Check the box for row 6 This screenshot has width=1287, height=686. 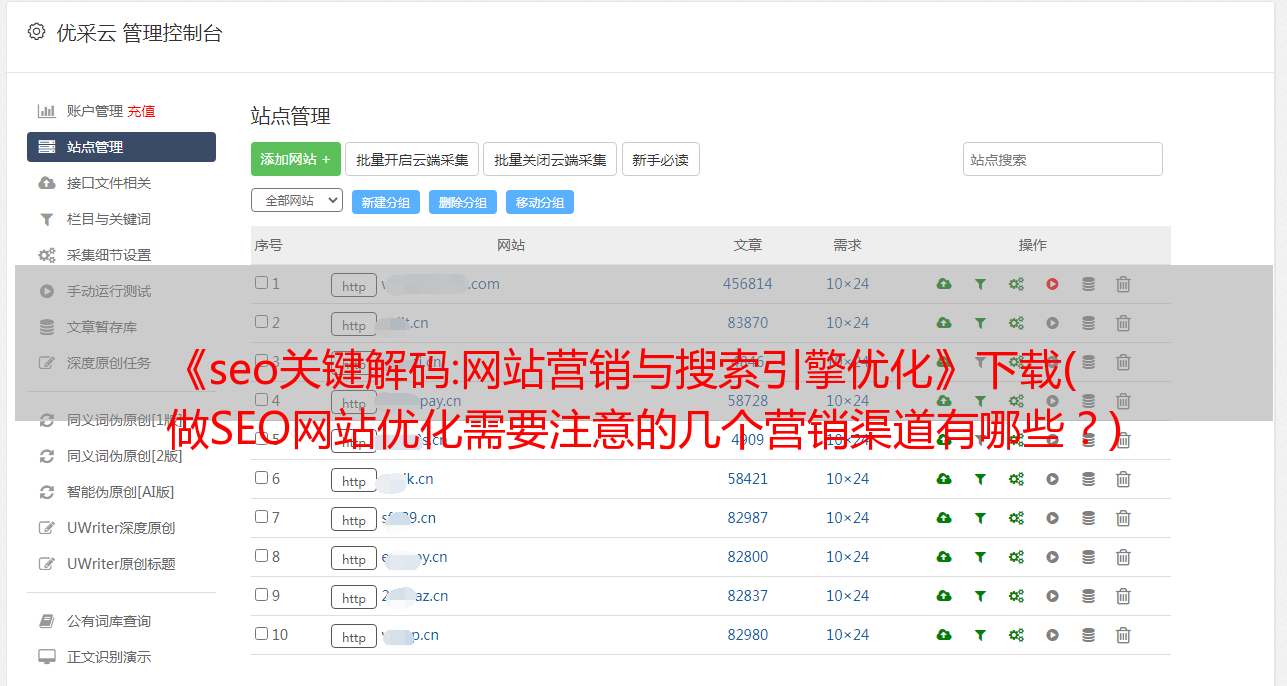261,478
